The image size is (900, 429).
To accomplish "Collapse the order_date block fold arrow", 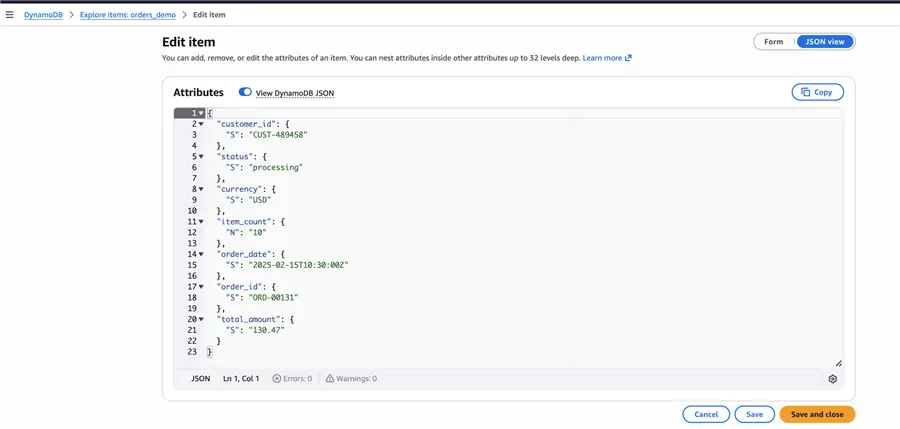I will [x=201, y=254].
